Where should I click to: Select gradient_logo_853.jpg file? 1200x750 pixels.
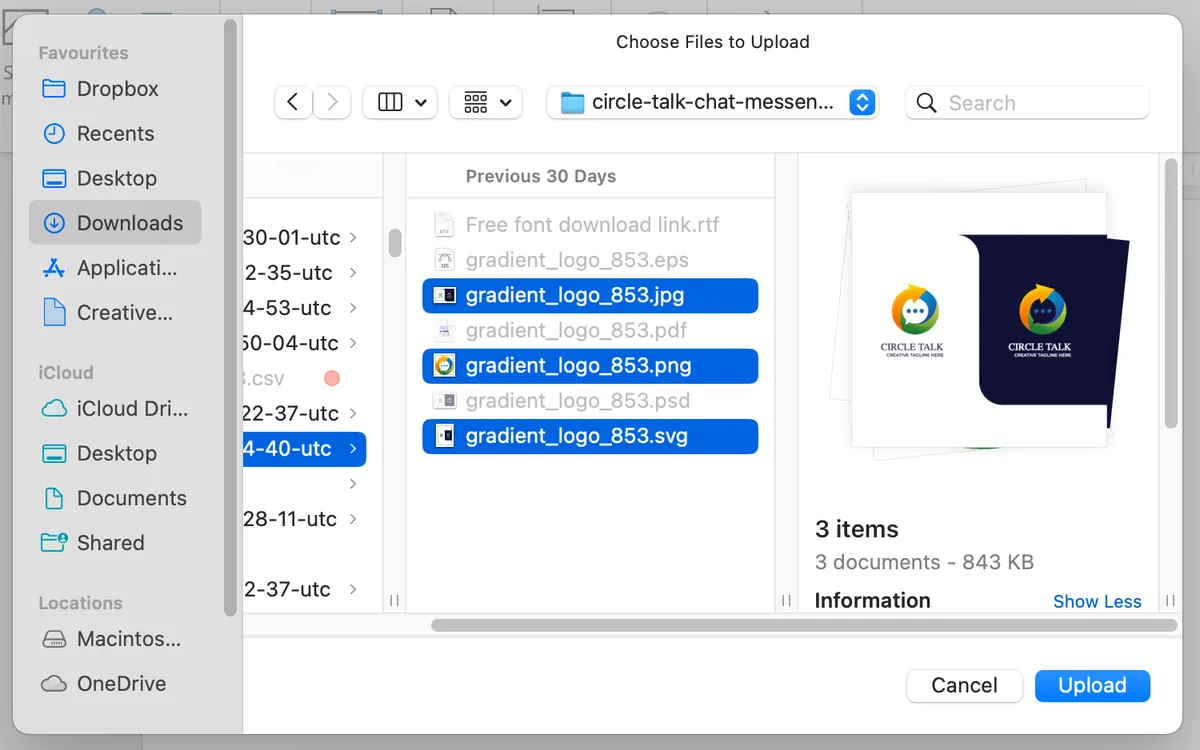pos(590,295)
